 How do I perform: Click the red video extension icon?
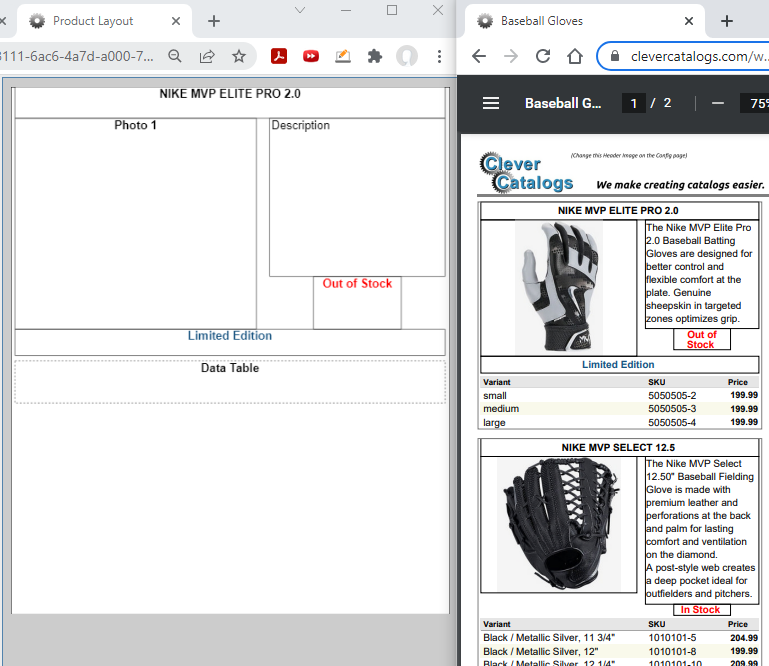pos(311,56)
